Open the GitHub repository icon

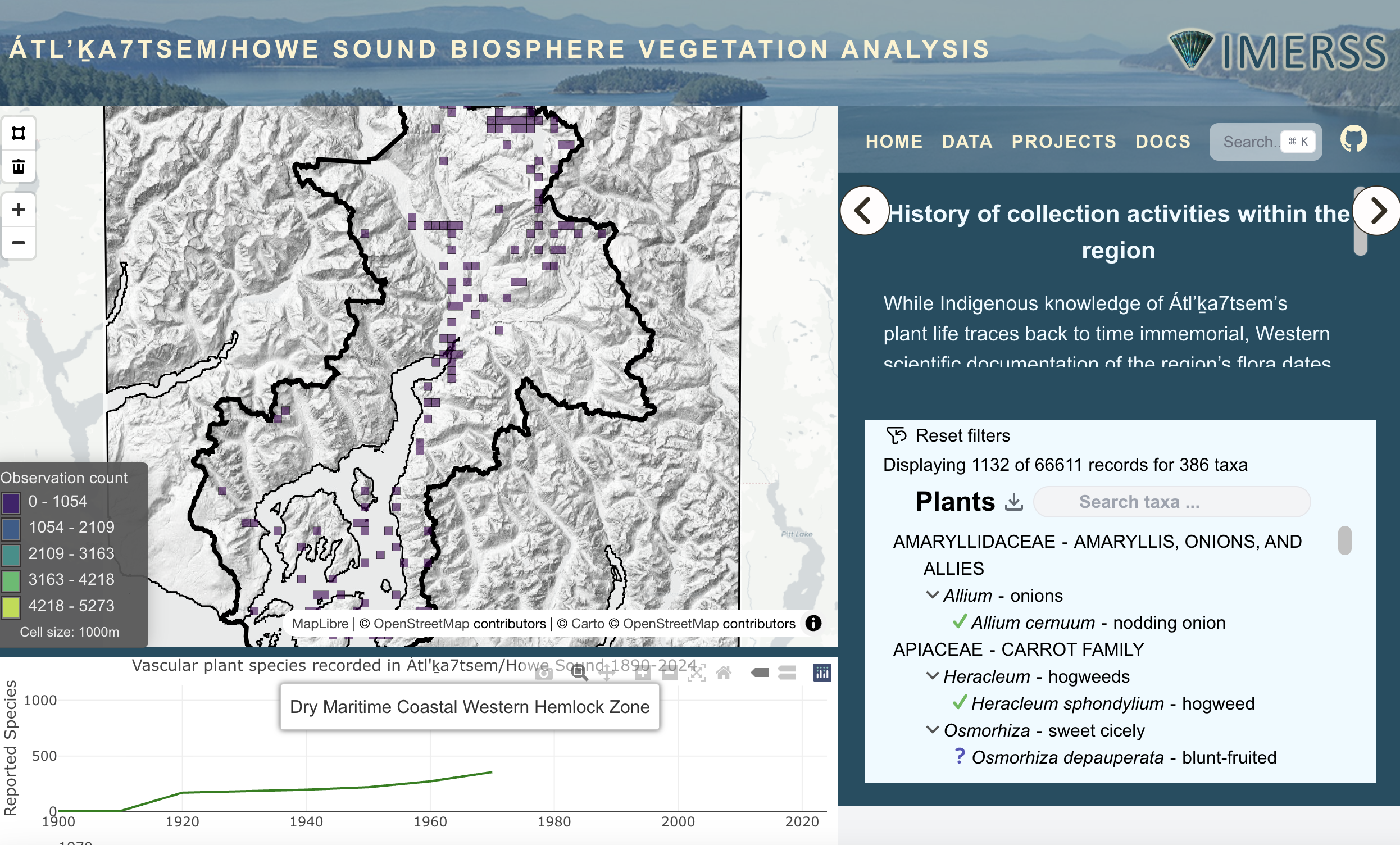(1353, 140)
